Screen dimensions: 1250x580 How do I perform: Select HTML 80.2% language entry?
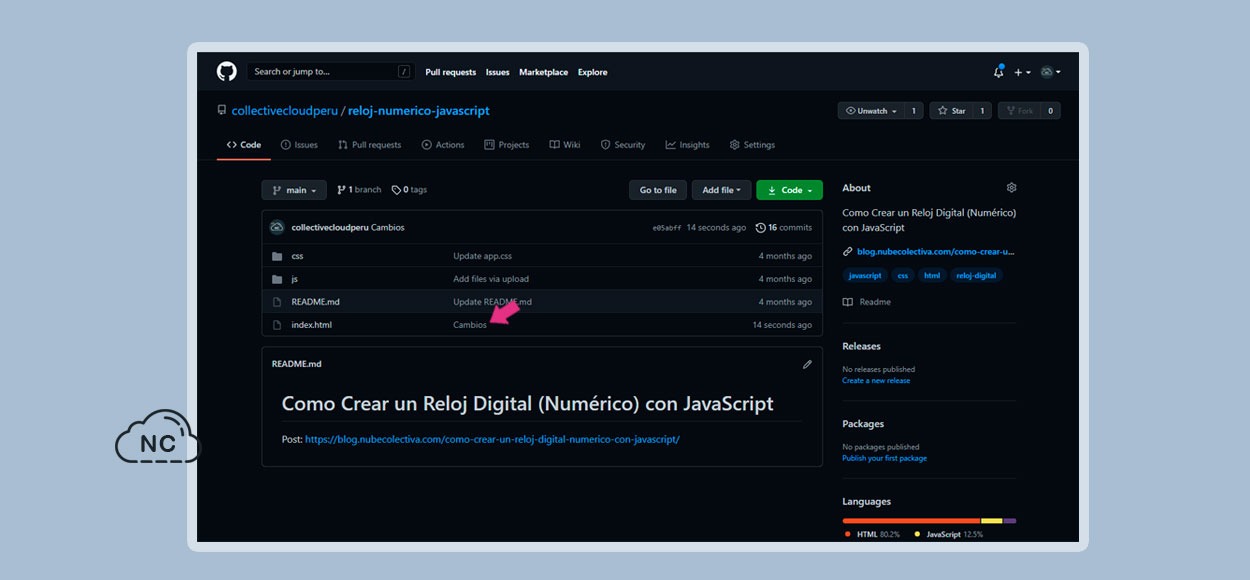pos(872,534)
